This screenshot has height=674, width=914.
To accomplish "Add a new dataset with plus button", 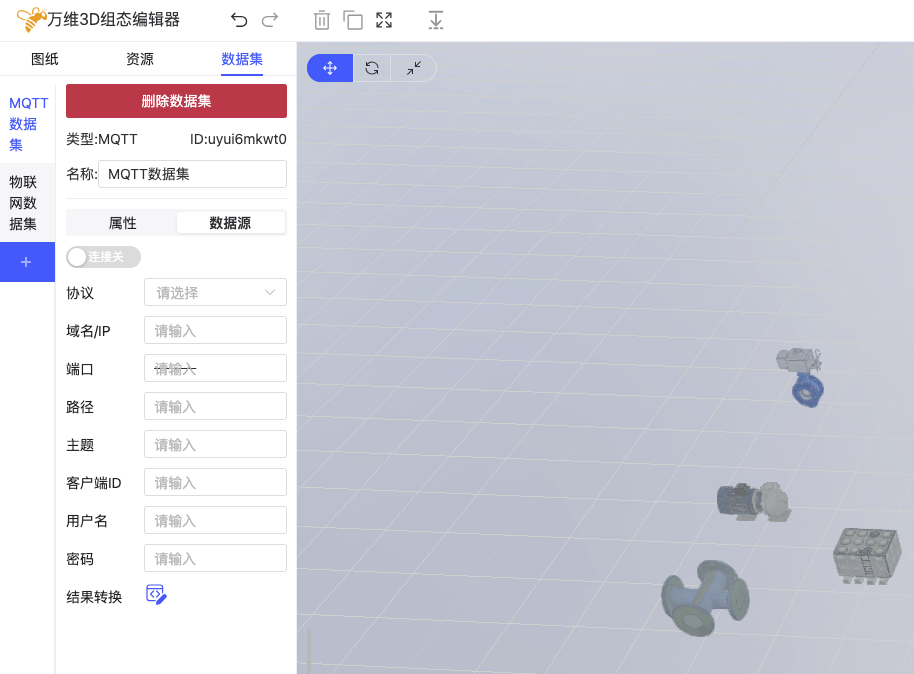I will pos(27,262).
